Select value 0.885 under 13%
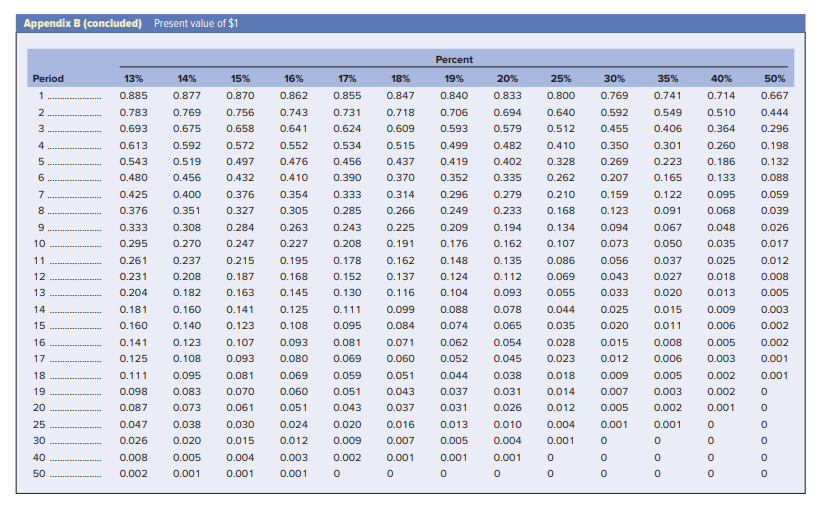 (134, 96)
